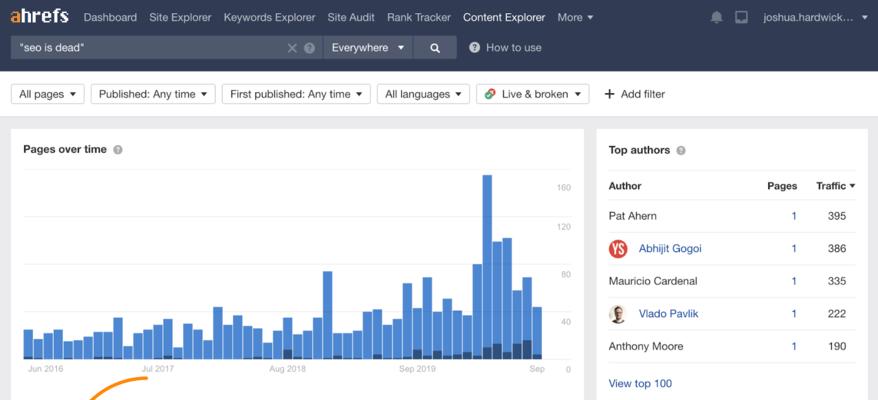Click Anthony Moore's pages count

794,346
